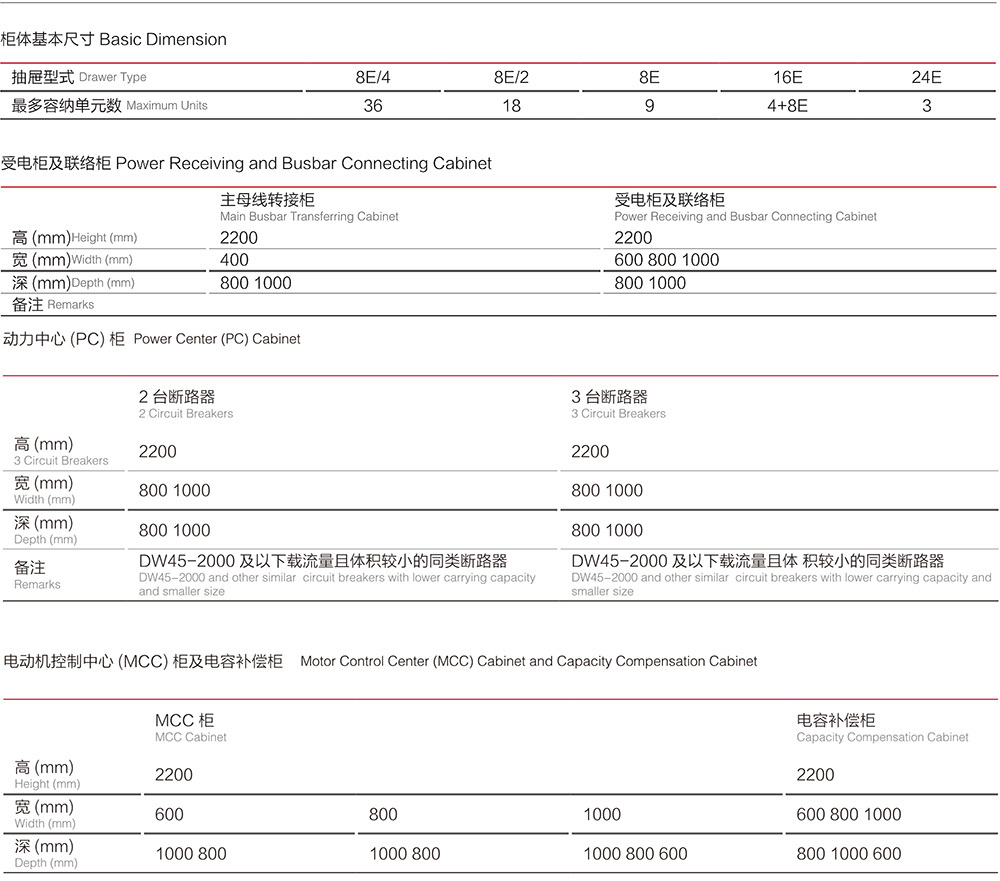Select the maximum units value "18"
The width and height of the screenshot is (1000, 881).
[x=511, y=106]
